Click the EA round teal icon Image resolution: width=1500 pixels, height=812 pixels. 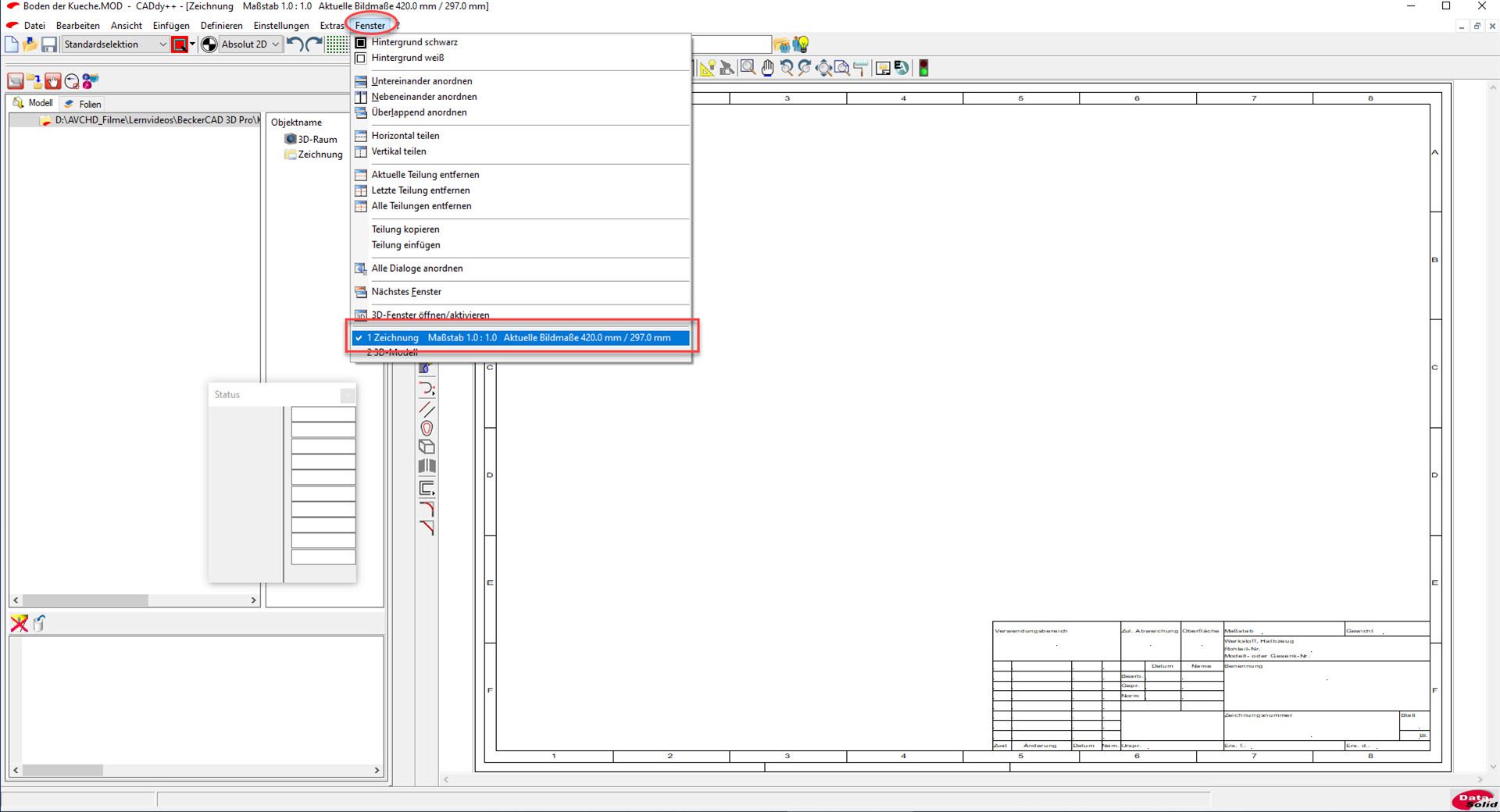coord(902,69)
